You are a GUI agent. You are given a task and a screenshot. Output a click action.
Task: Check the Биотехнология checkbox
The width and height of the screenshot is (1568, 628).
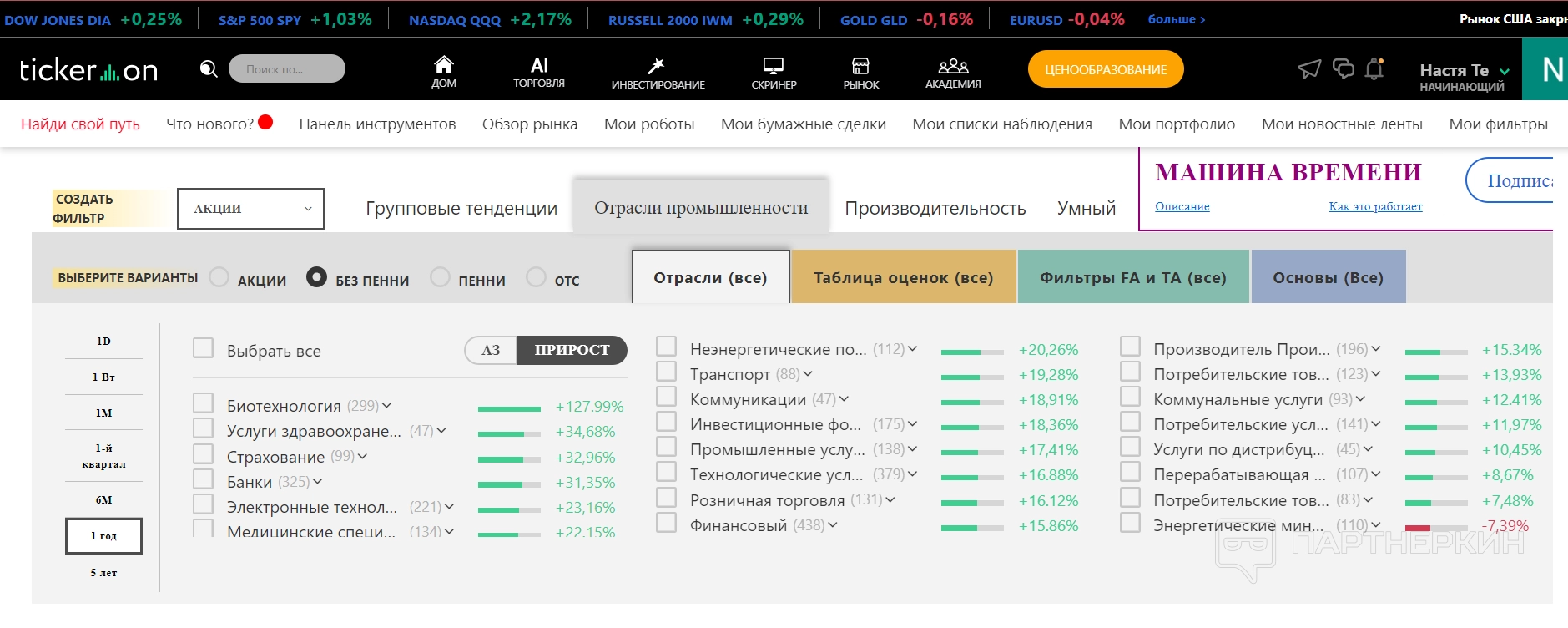203,403
